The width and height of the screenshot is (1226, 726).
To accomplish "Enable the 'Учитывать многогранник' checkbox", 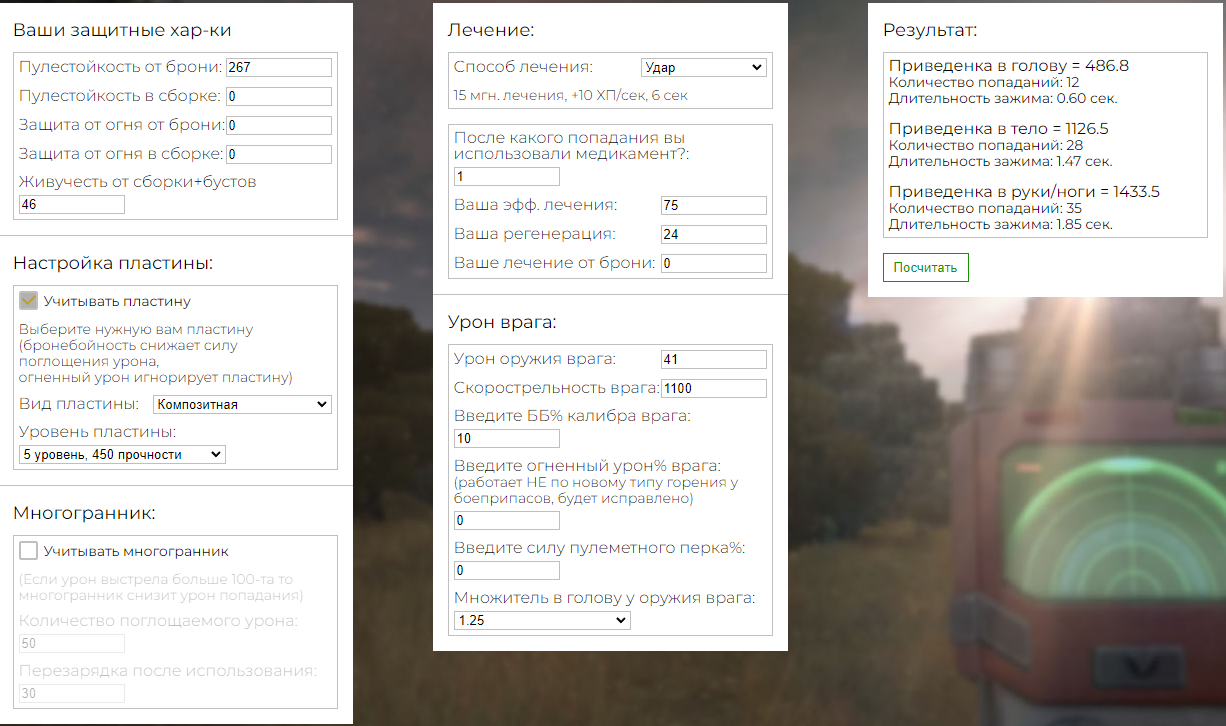I will (29, 550).
